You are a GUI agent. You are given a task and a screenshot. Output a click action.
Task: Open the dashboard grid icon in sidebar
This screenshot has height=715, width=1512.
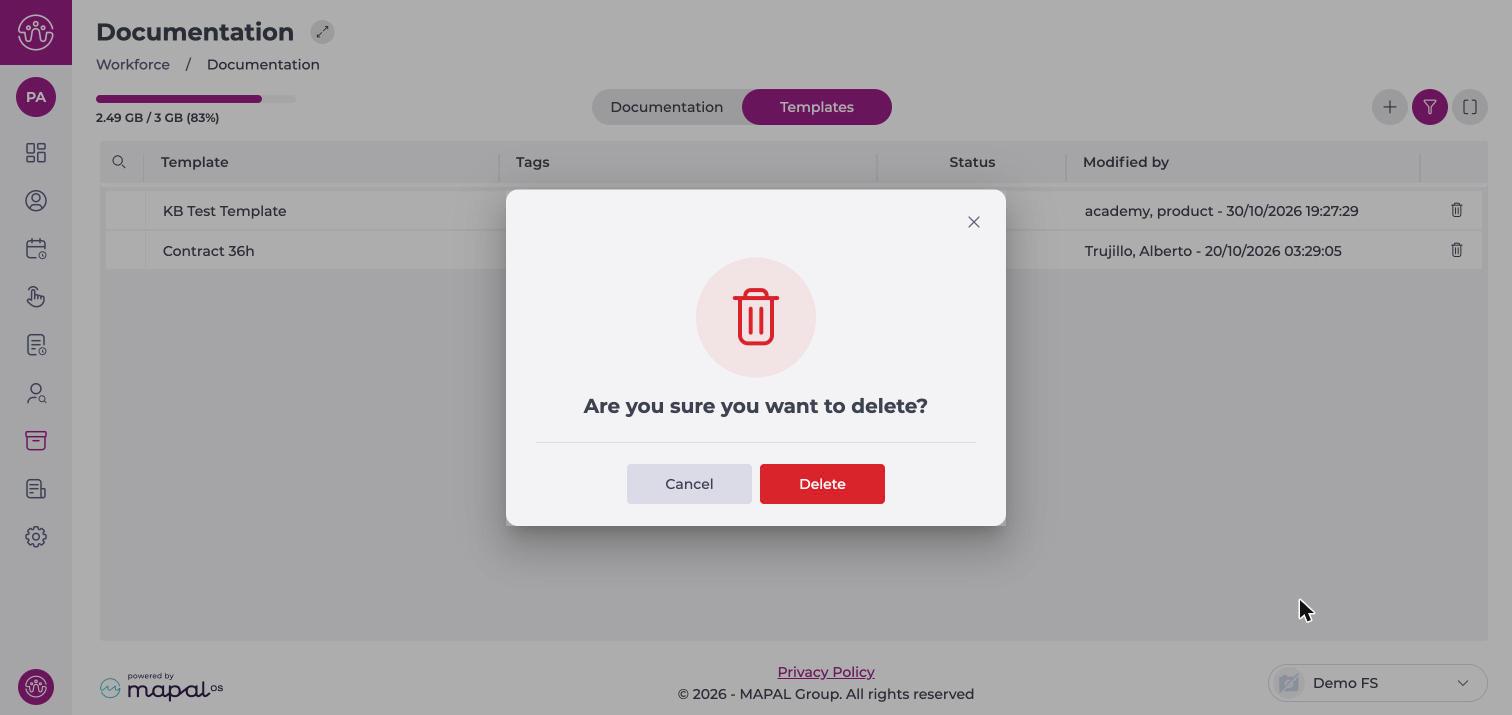click(36, 153)
